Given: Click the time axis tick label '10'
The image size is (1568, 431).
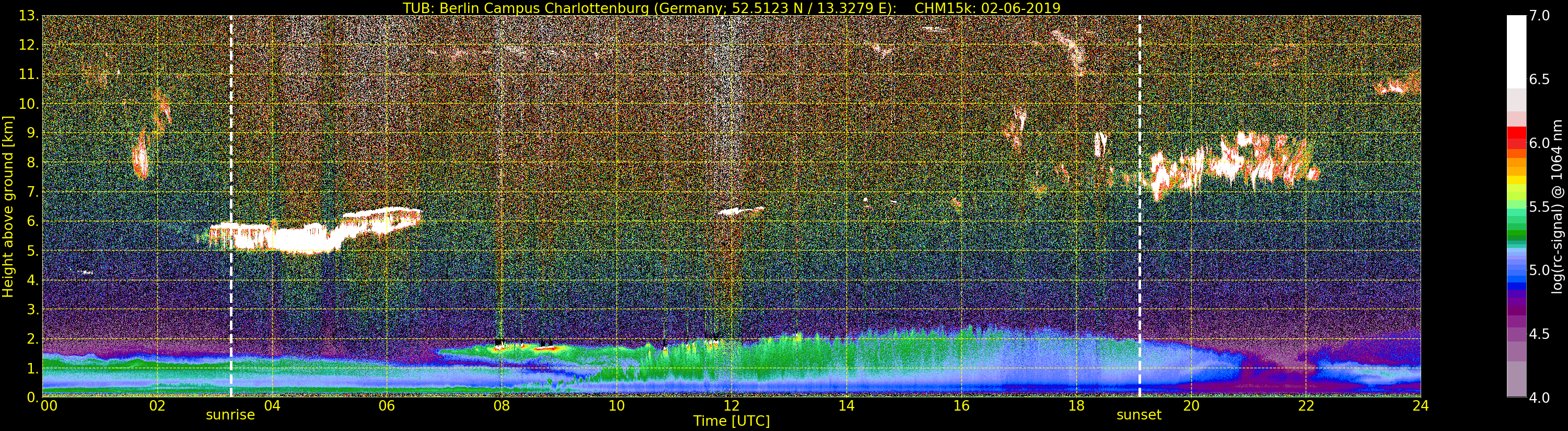Looking at the screenshot, I should coord(617,406).
